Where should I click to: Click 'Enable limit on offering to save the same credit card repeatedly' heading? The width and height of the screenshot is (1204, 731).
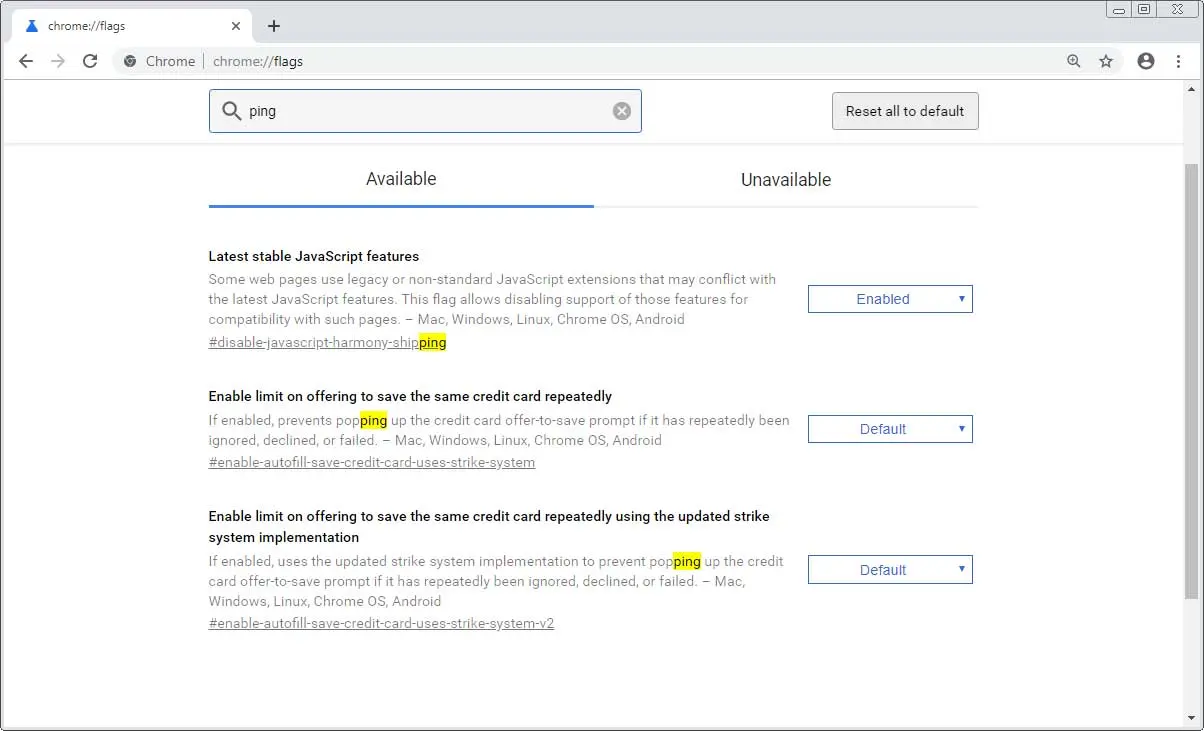[x=410, y=396]
